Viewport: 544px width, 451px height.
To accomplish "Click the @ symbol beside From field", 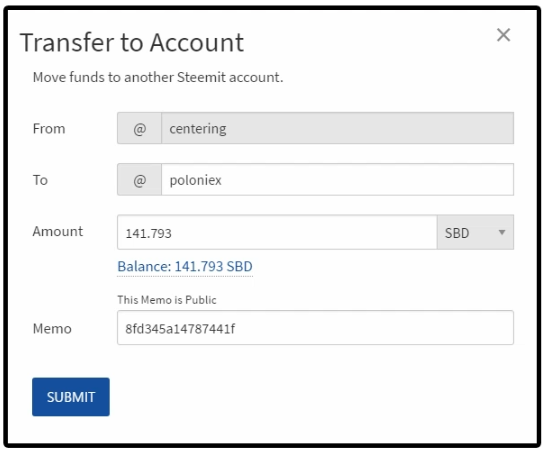I will coord(139,128).
